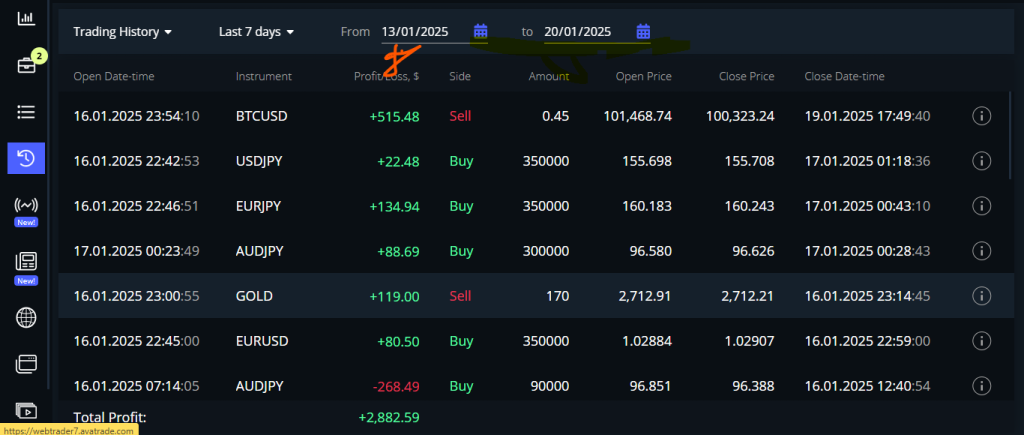Open the From date calendar picker
The height and width of the screenshot is (435, 1024).
(x=480, y=32)
